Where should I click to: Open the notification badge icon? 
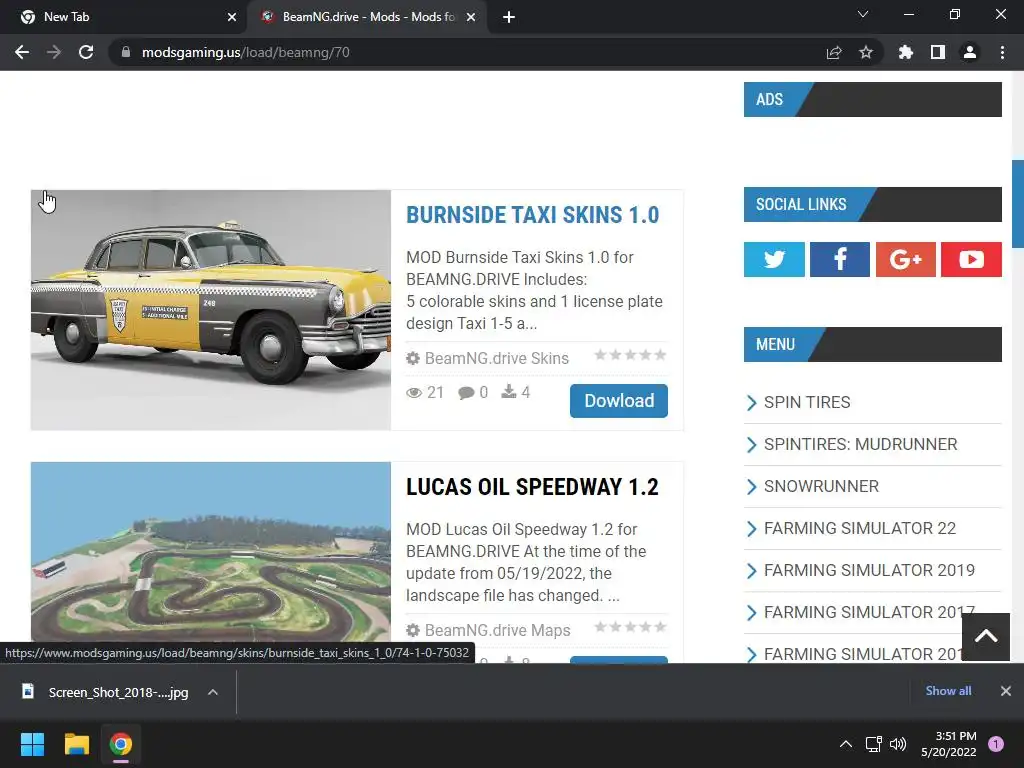(x=996, y=744)
